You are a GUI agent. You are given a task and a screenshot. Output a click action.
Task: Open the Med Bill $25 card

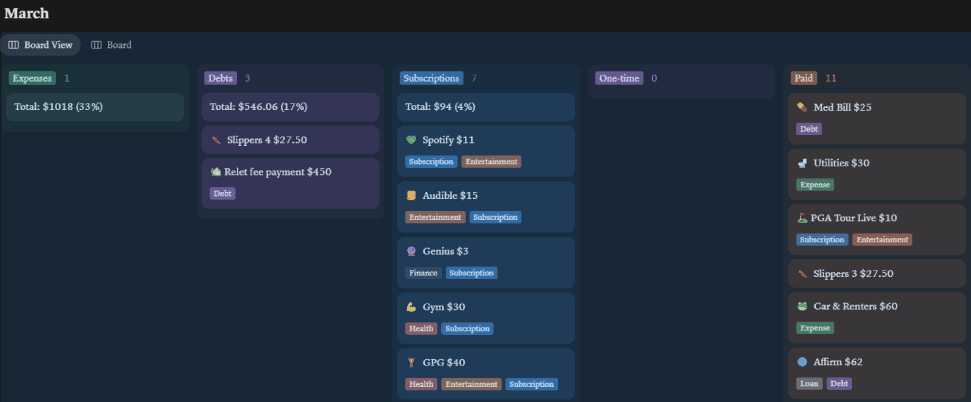877,118
